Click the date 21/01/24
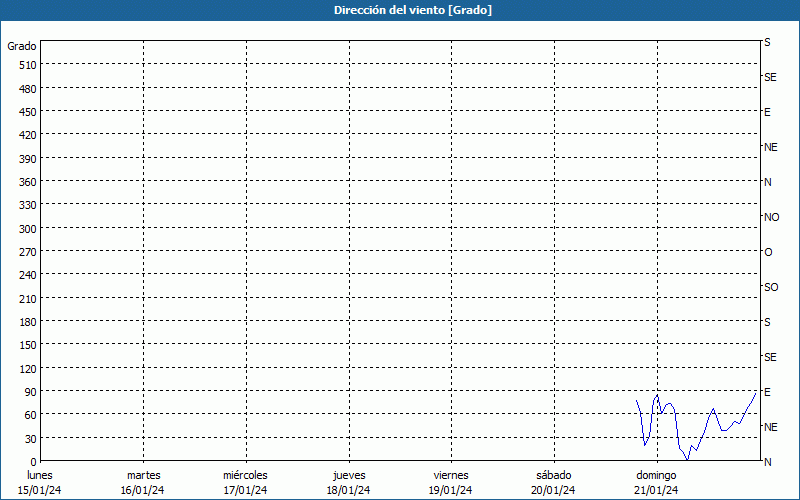 [656, 490]
